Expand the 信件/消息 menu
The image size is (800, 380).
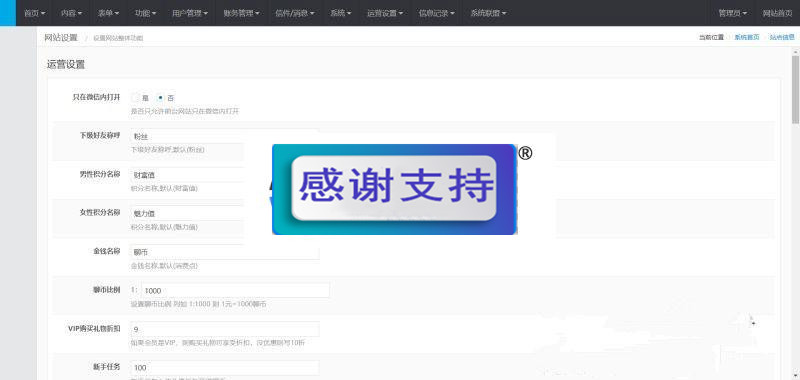294,13
